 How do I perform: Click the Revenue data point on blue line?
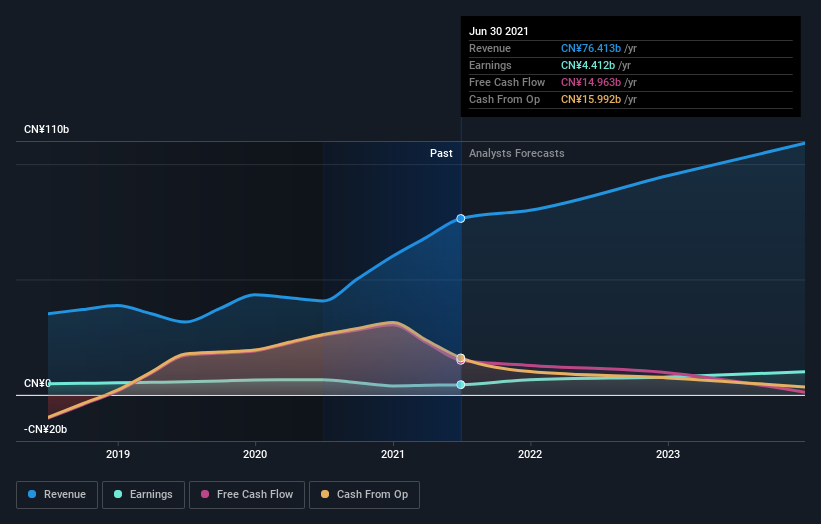(460, 218)
